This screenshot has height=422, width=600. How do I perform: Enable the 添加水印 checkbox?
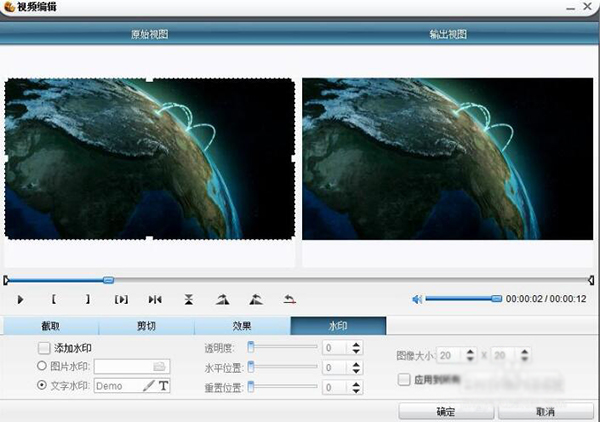pos(44,348)
